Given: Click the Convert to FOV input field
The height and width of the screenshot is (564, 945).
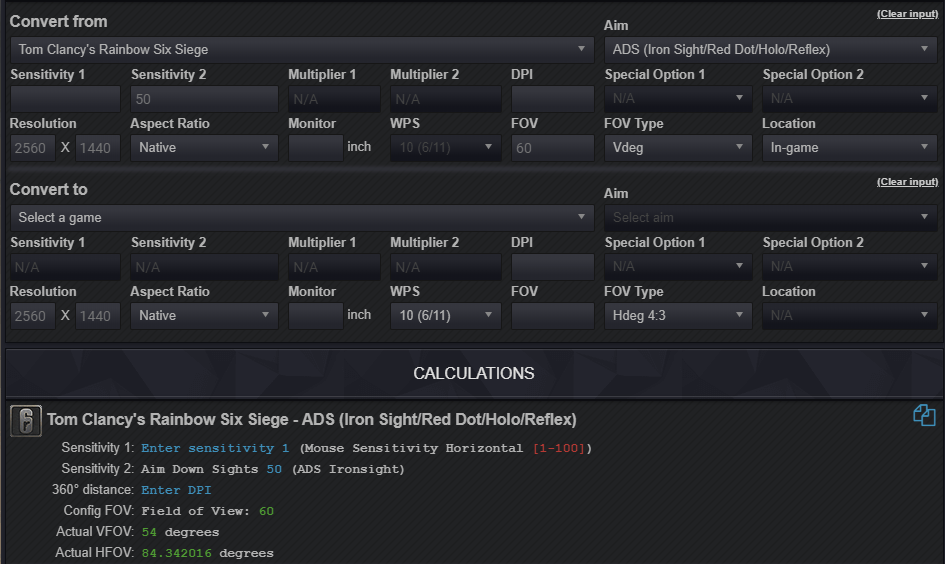Looking at the screenshot, I should point(553,316).
